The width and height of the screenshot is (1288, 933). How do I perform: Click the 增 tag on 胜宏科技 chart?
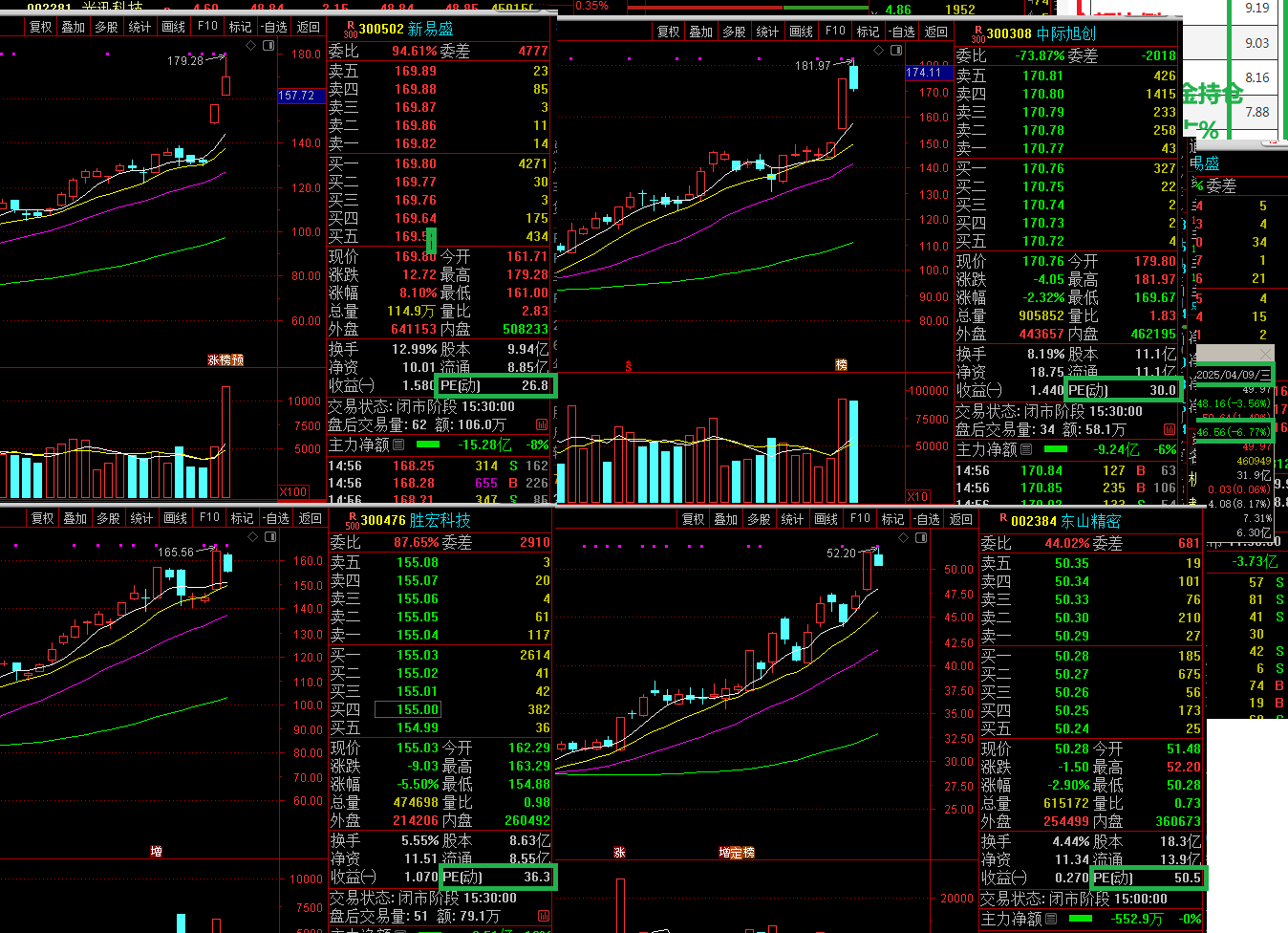pos(157,851)
